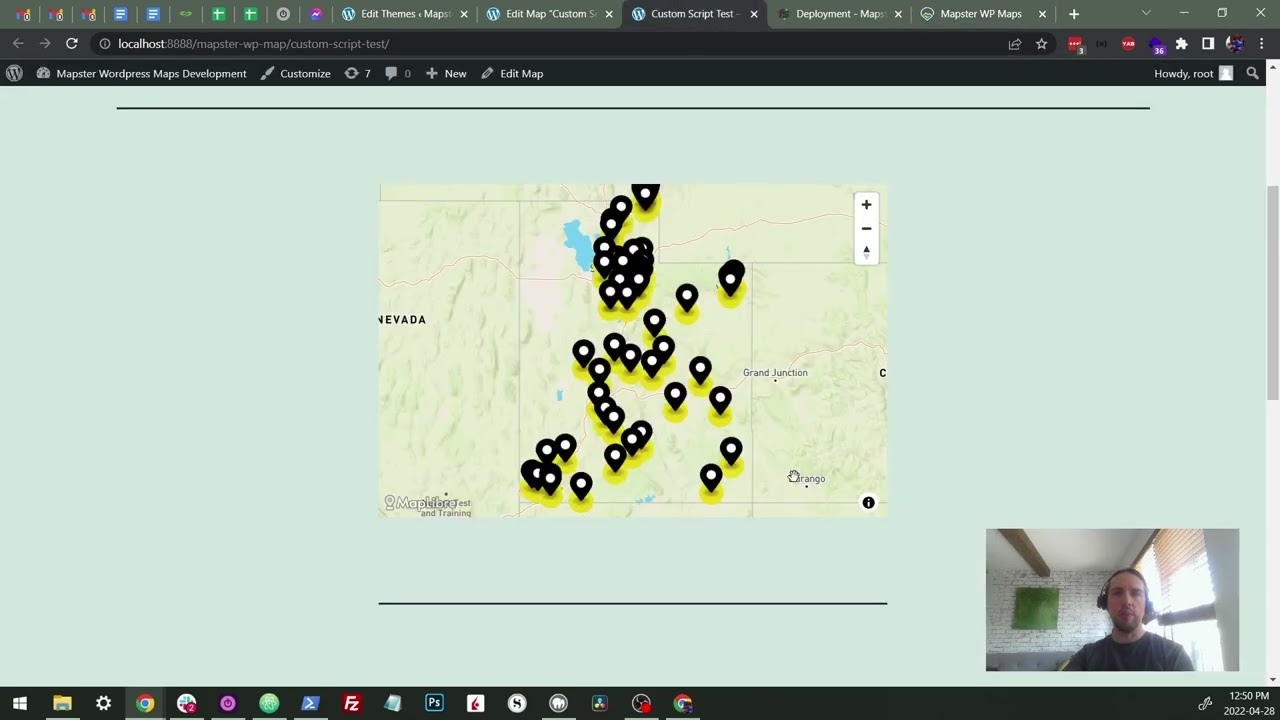Image resolution: width=1280 pixels, height=720 pixels.
Task: Reload the current page
Action: pos(72,44)
